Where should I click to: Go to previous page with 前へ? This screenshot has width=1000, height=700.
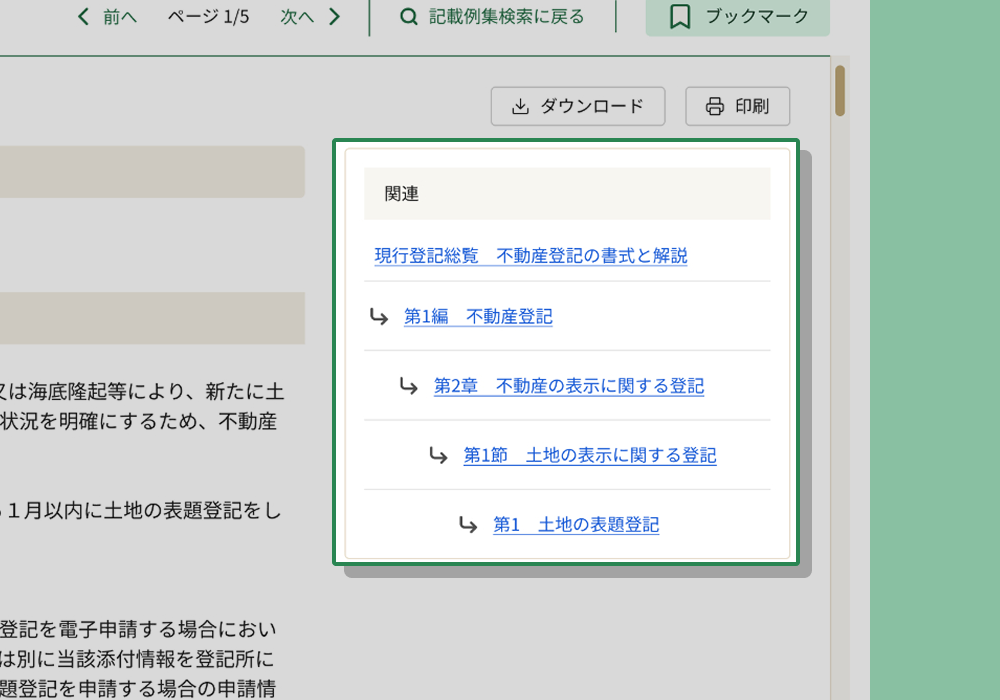[107, 17]
